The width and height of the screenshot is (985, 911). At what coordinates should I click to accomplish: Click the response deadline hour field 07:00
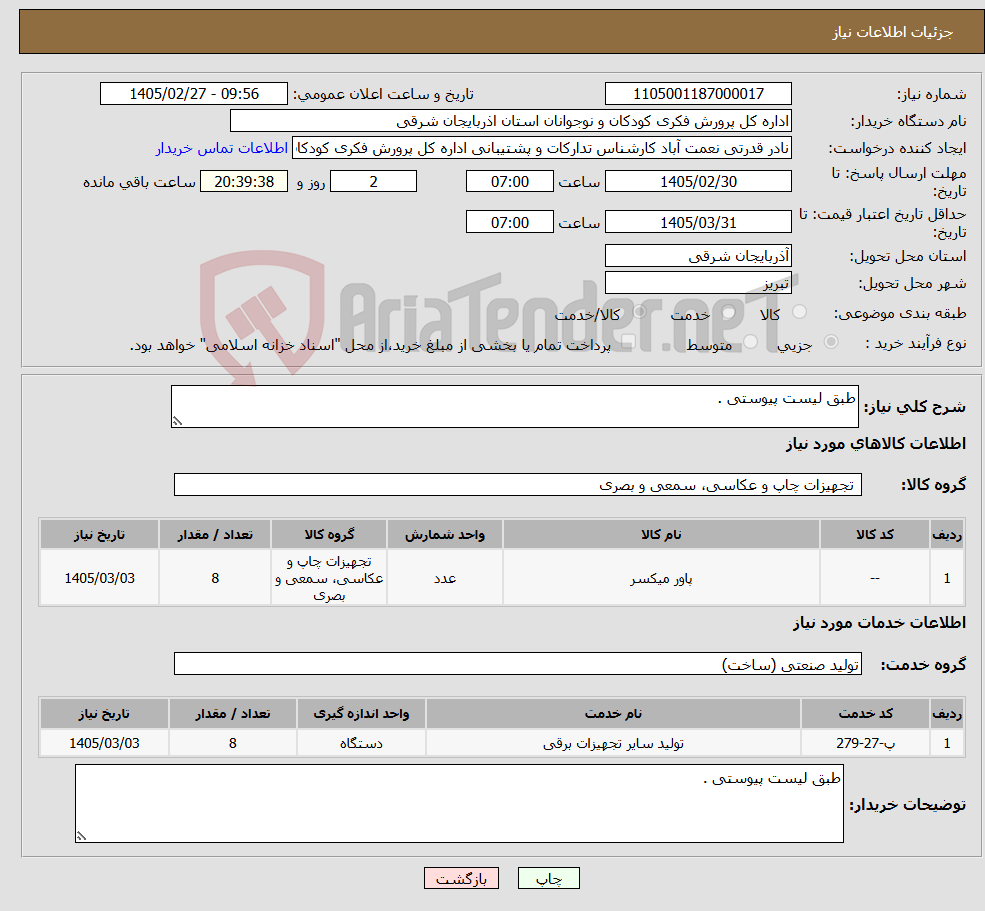point(509,182)
